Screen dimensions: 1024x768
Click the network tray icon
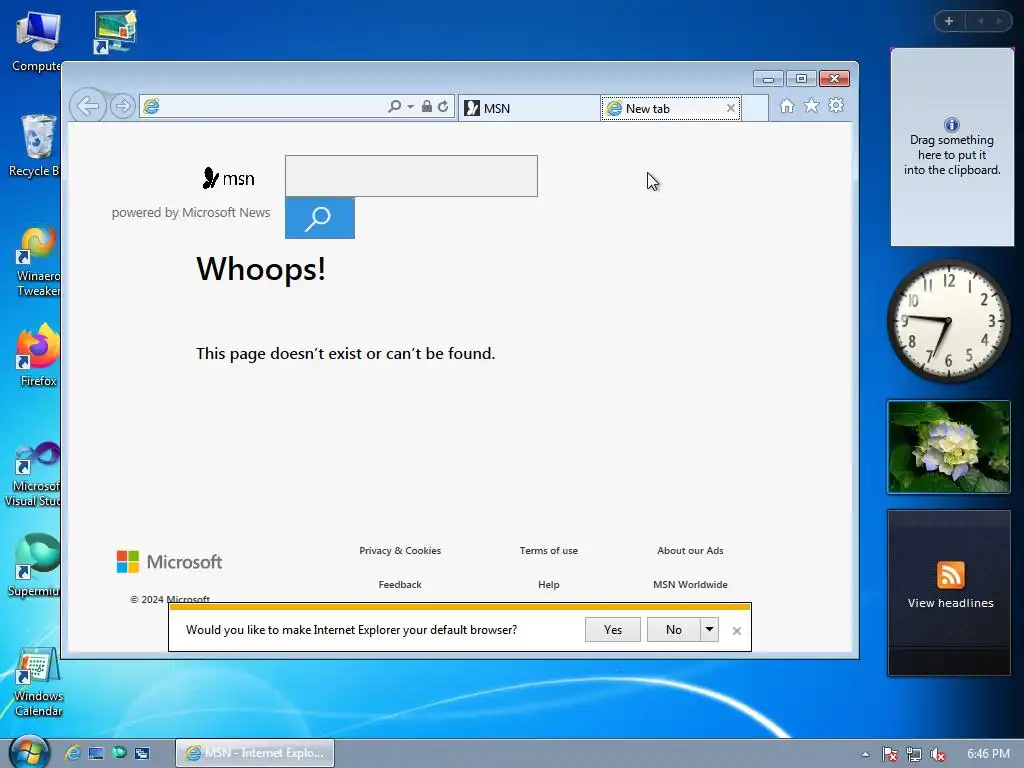pos(914,754)
